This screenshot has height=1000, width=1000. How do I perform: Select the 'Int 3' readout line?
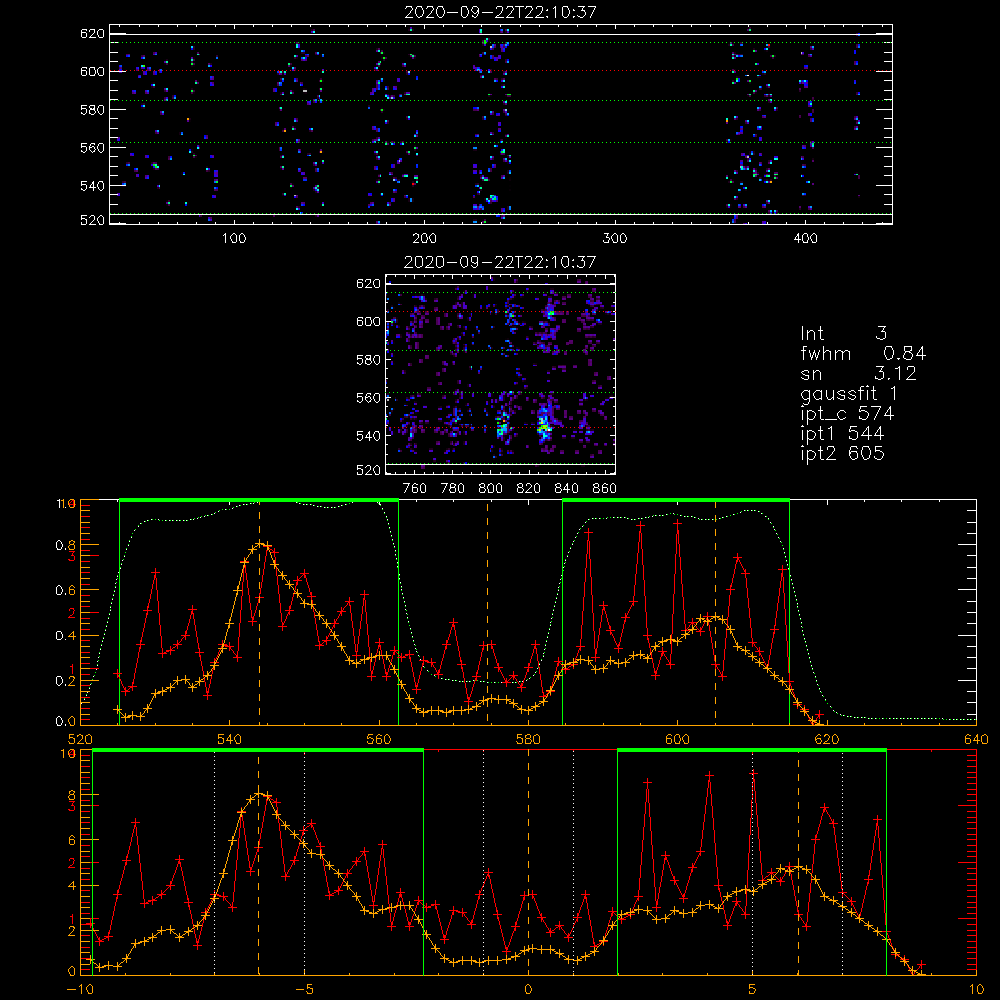(x=843, y=333)
